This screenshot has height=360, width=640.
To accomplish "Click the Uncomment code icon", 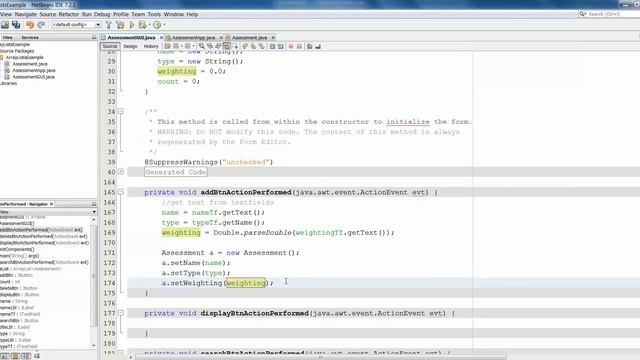I will click(x=318, y=46).
